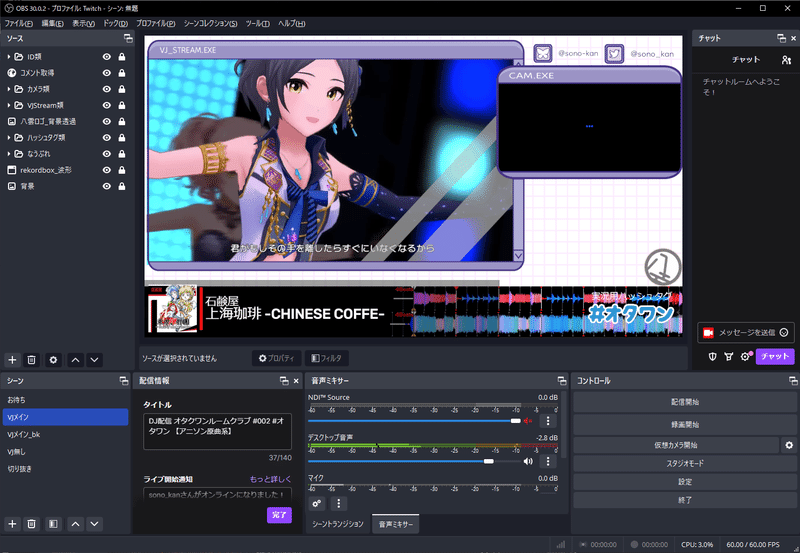Open advanced audio properties gear icon

tap(317, 504)
